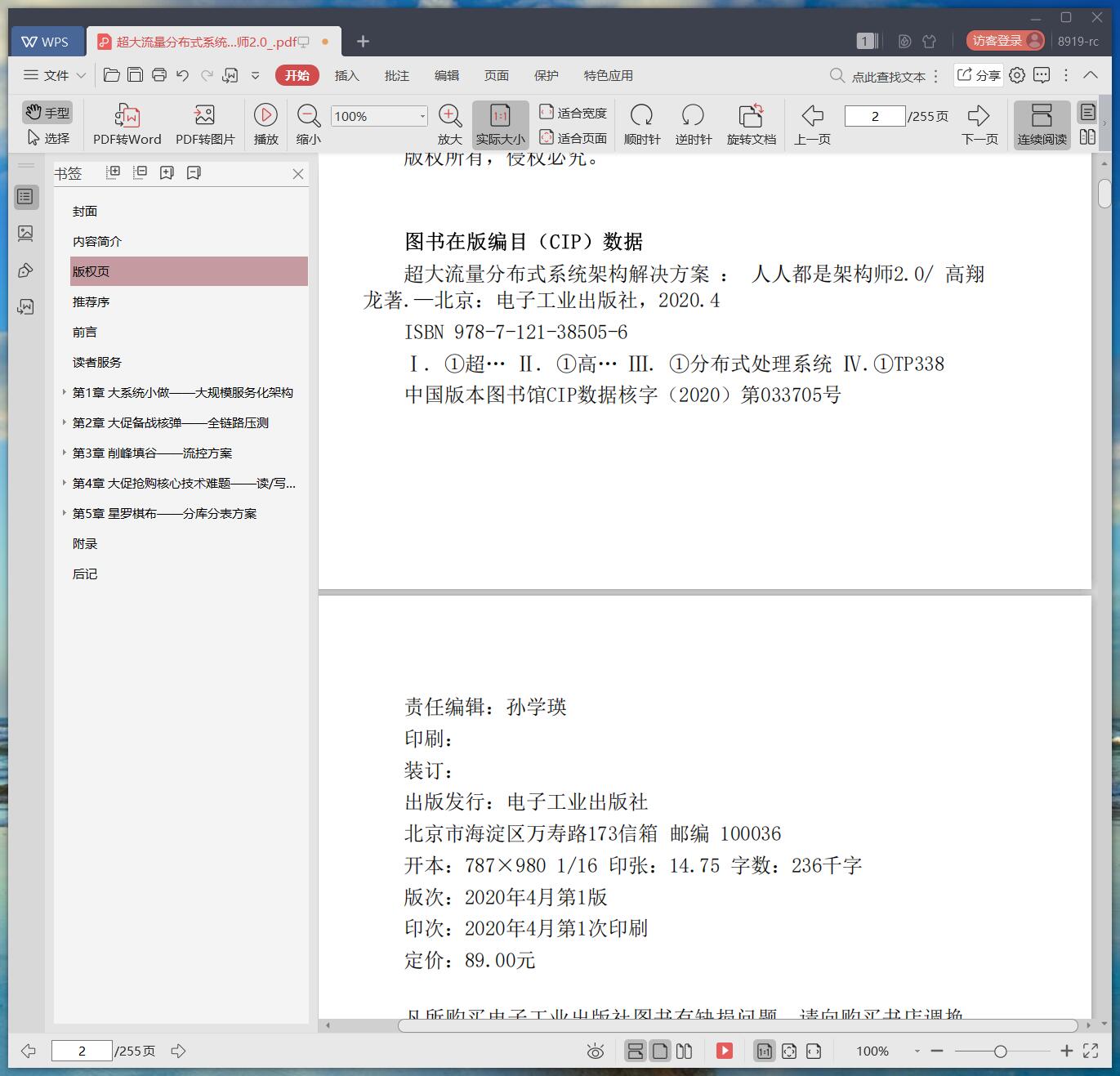Save the document with the save icon

click(136, 75)
